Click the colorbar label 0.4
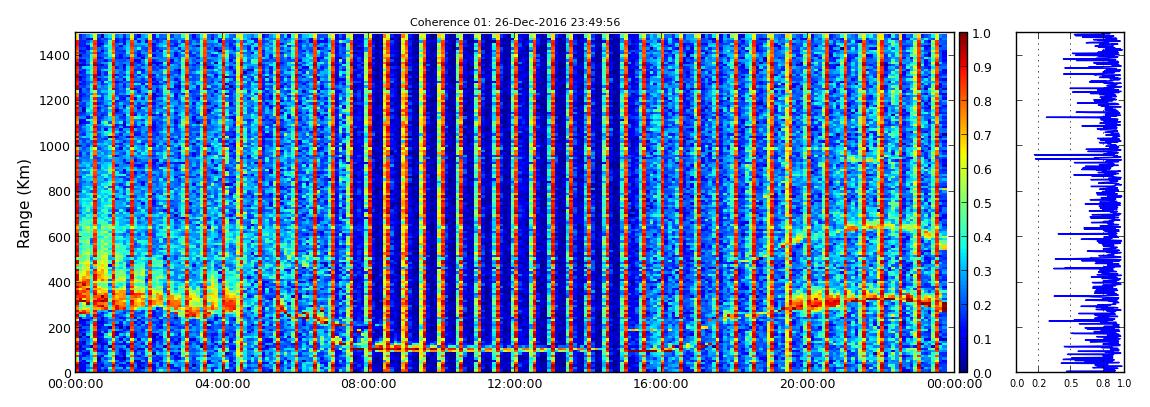The height and width of the screenshot is (407, 1150). click(984, 237)
